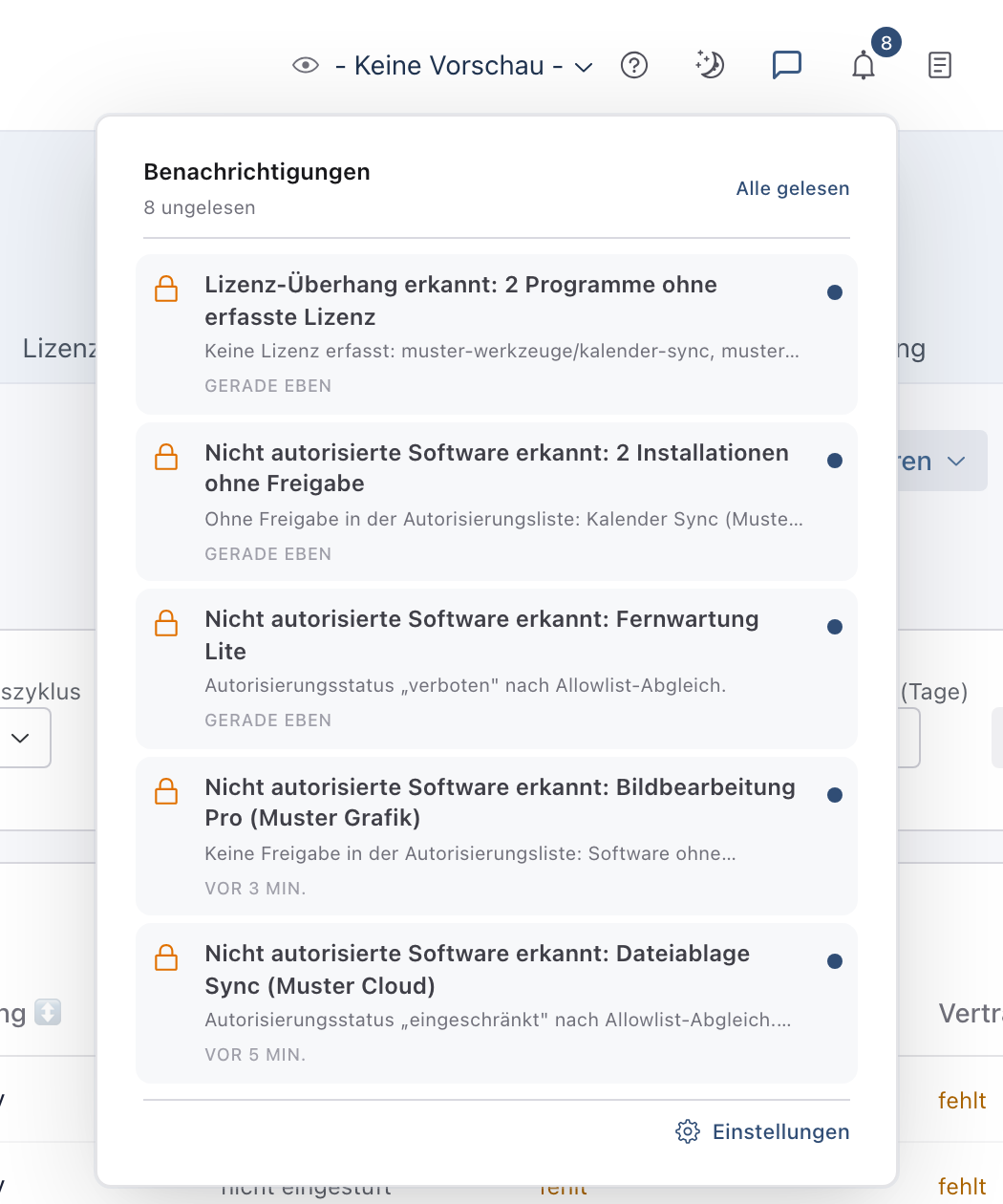1003x1204 pixels.
Task: Click the sort icon in table header
Action: click(x=48, y=1012)
